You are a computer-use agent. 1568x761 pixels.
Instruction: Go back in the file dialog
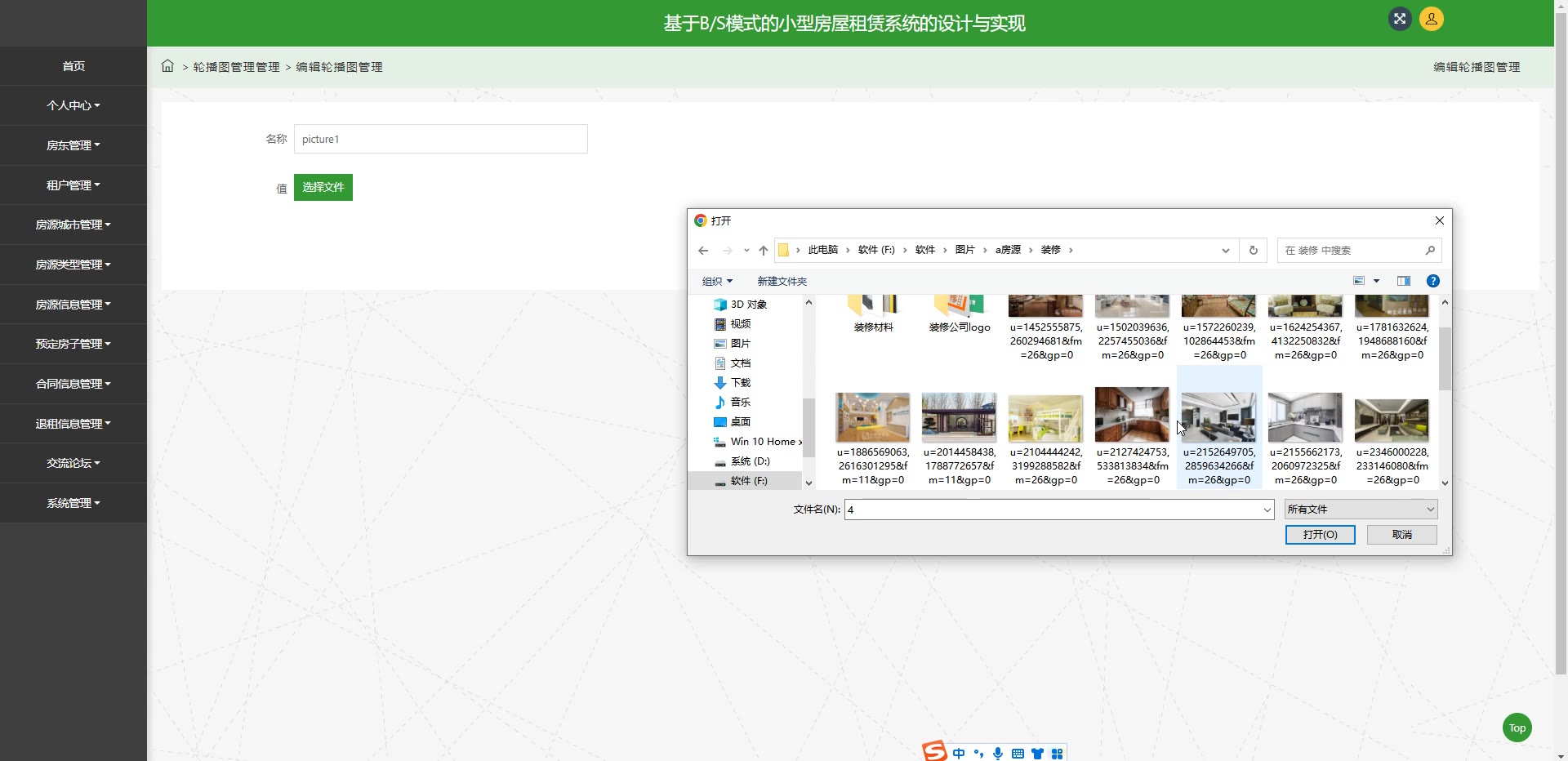(x=703, y=251)
